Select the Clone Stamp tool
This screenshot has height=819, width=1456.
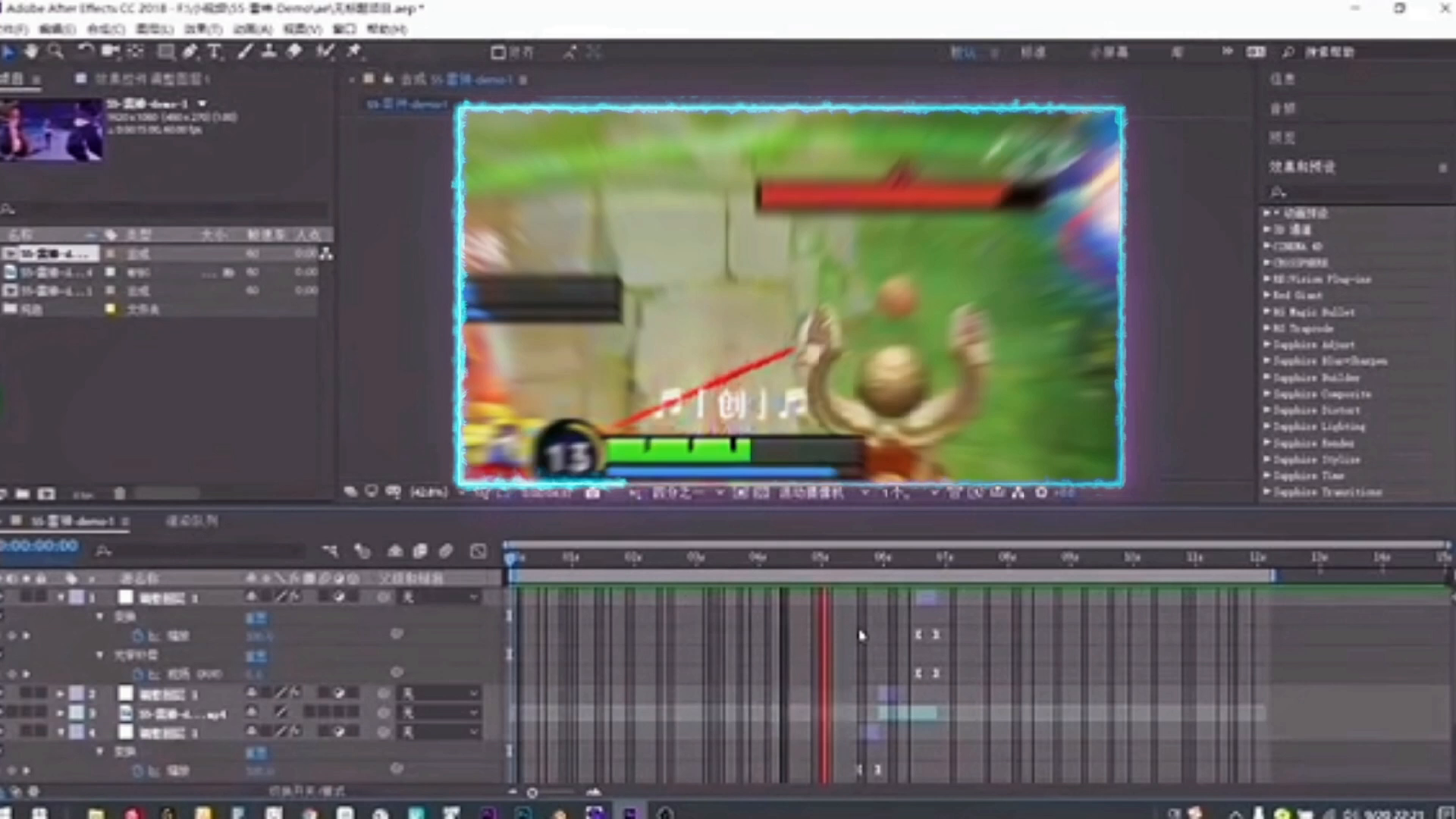click(x=268, y=52)
